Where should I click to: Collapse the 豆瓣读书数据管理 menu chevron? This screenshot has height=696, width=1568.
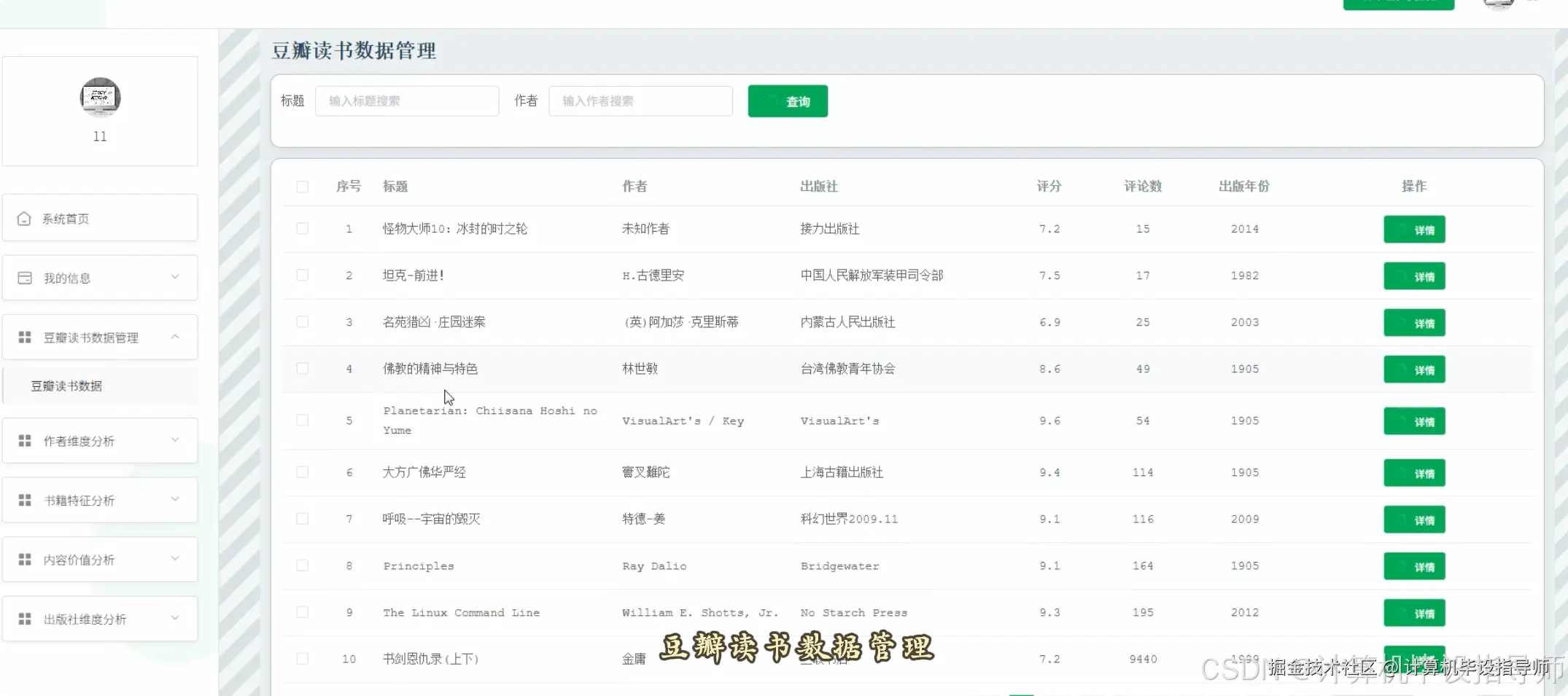click(175, 337)
